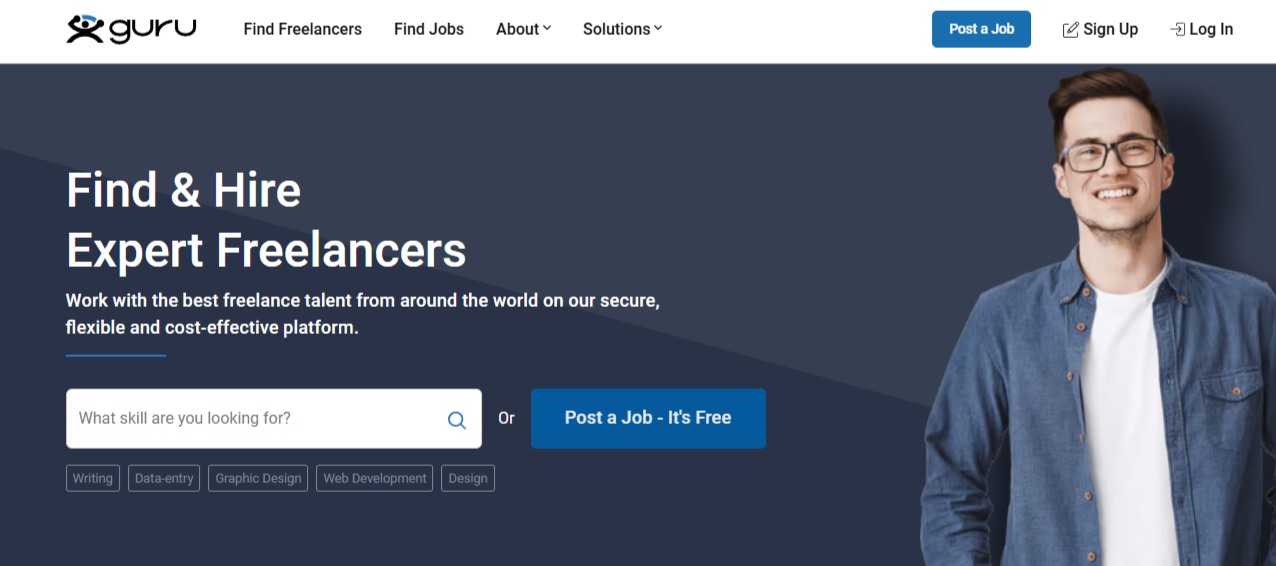
Task: Select the Web Development skill tag
Action: click(x=375, y=478)
